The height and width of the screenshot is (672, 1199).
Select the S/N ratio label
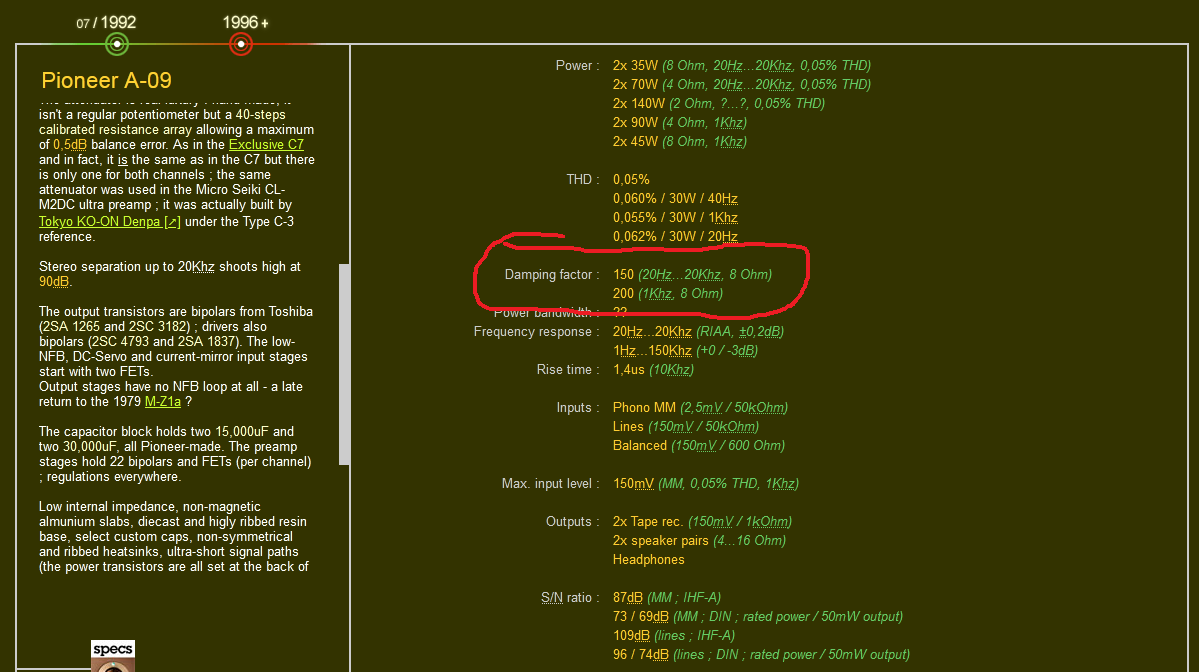click(570, 597)
